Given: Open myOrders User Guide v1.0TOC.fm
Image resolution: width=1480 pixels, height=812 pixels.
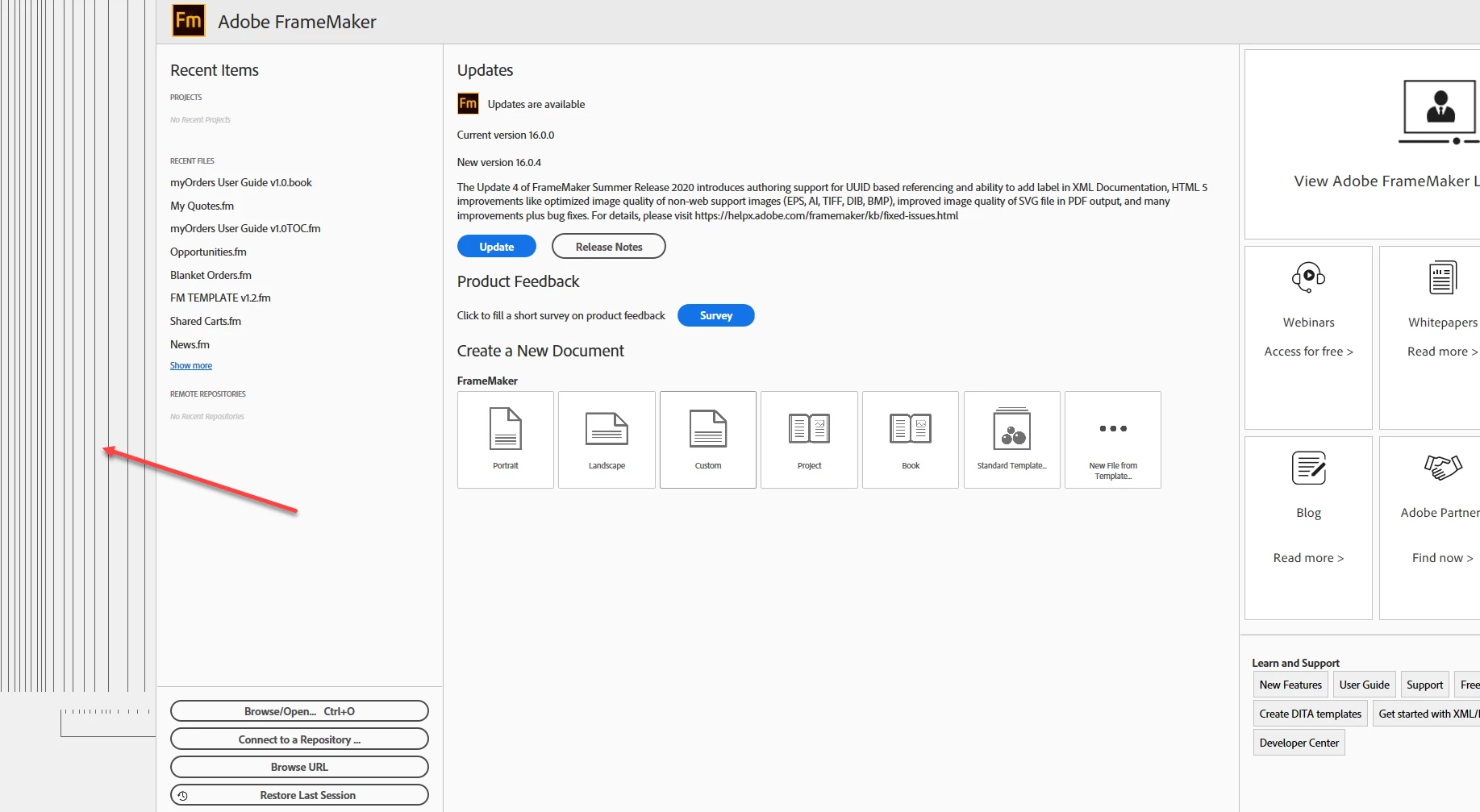Looking at the screenshot, I should (x=245, y=228).
